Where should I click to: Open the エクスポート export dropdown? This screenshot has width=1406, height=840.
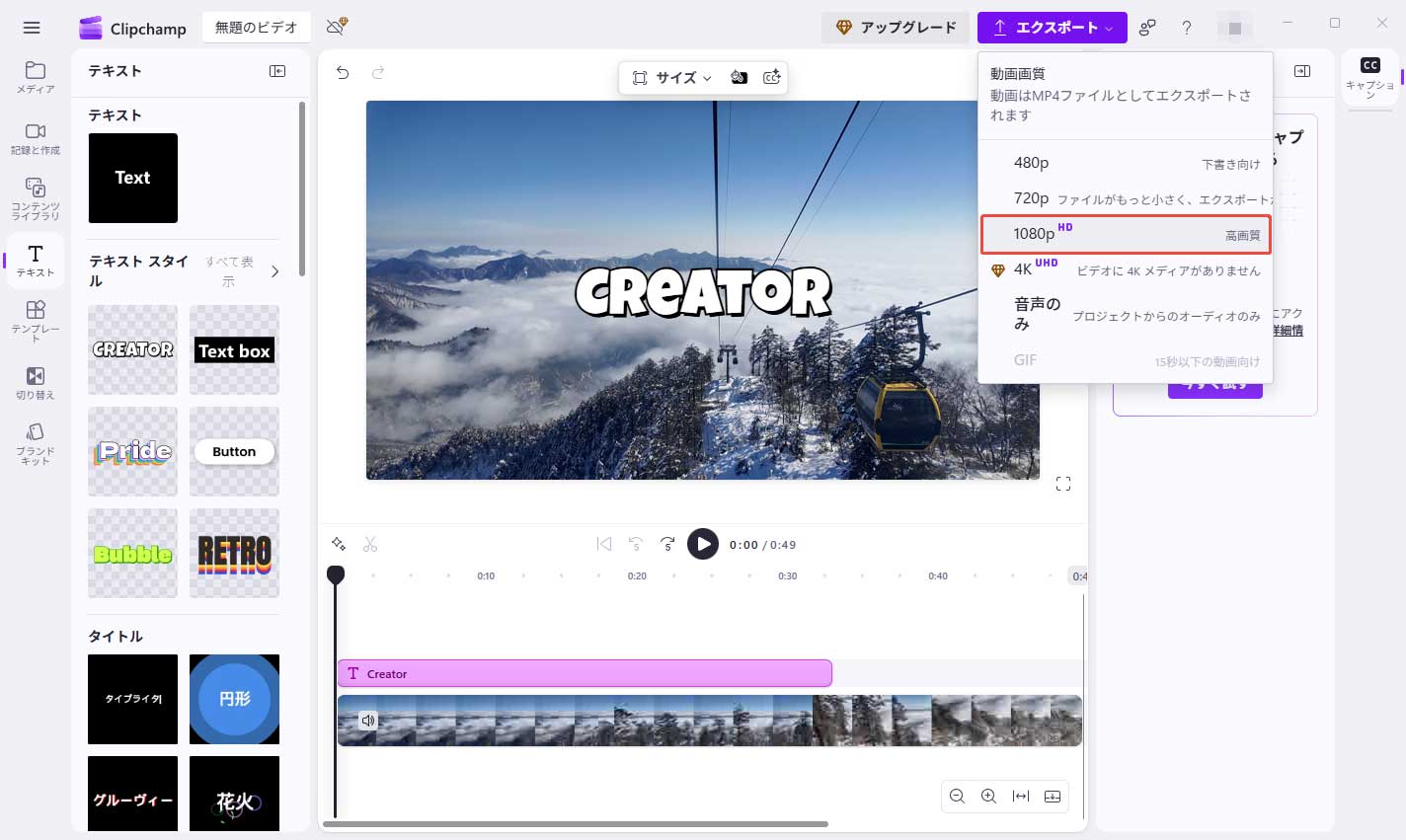[x=1052, y=27]
